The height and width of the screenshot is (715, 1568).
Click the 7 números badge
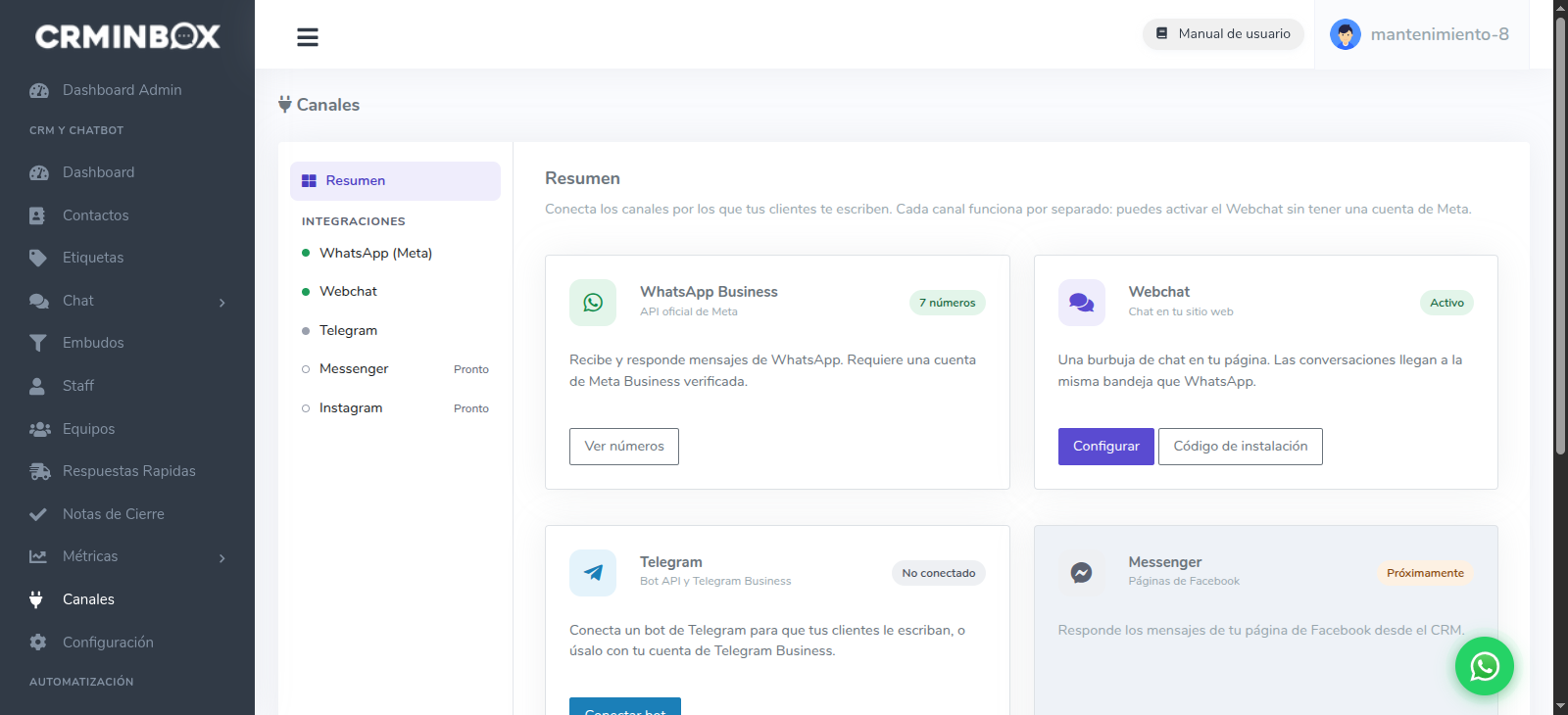[x=948, y=303]
